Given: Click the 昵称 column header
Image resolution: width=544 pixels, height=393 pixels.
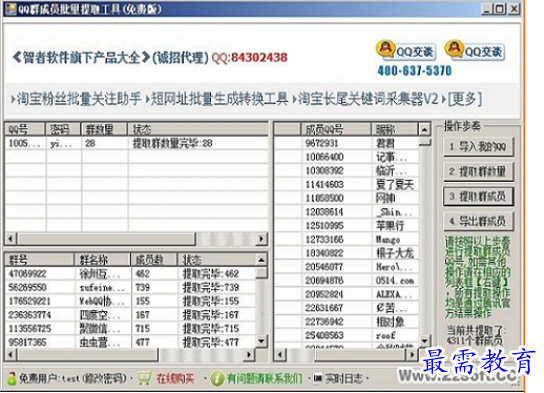Looking at the screenshot, I should 394,130.
